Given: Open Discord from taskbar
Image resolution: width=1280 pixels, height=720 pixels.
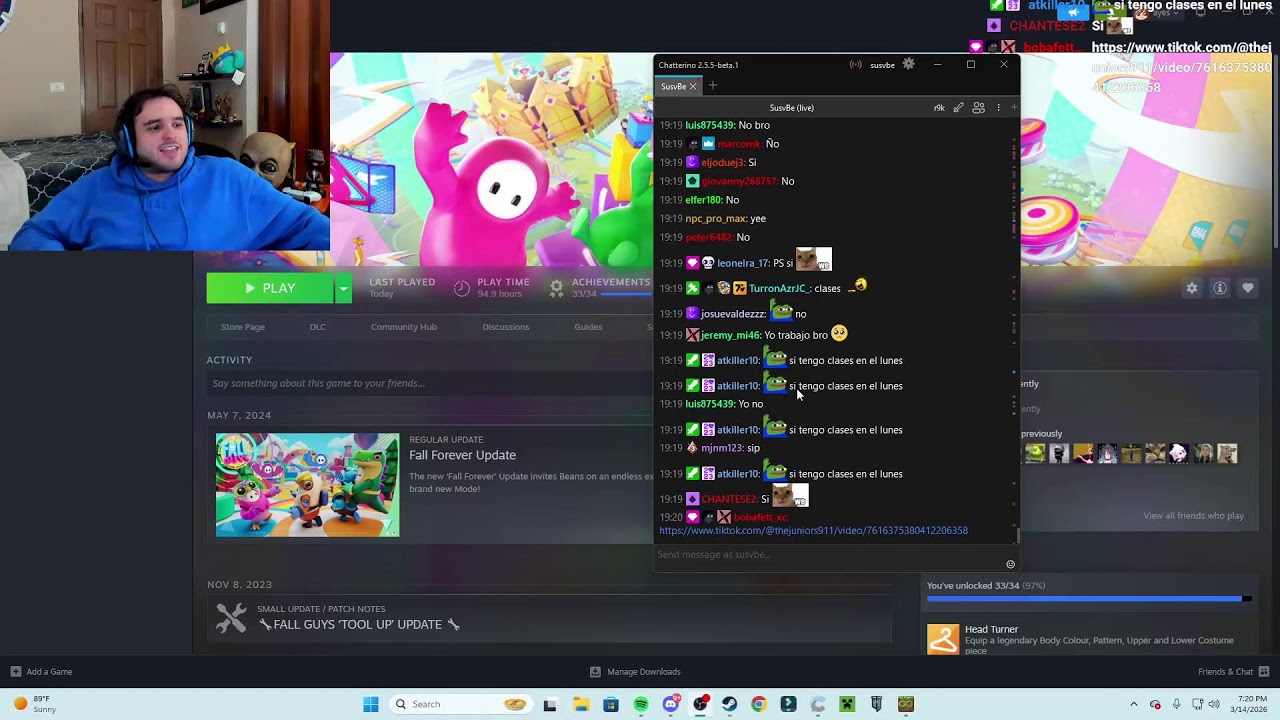Looking at the screenshot, I should pyautogui.click(x=671, y=704).
